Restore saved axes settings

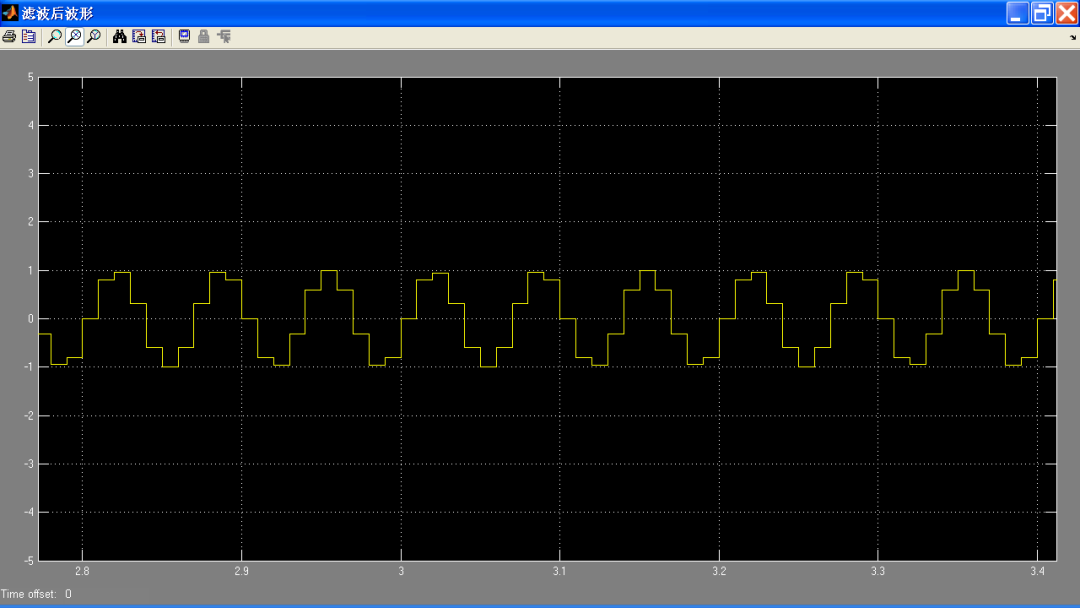pos(158,36)
